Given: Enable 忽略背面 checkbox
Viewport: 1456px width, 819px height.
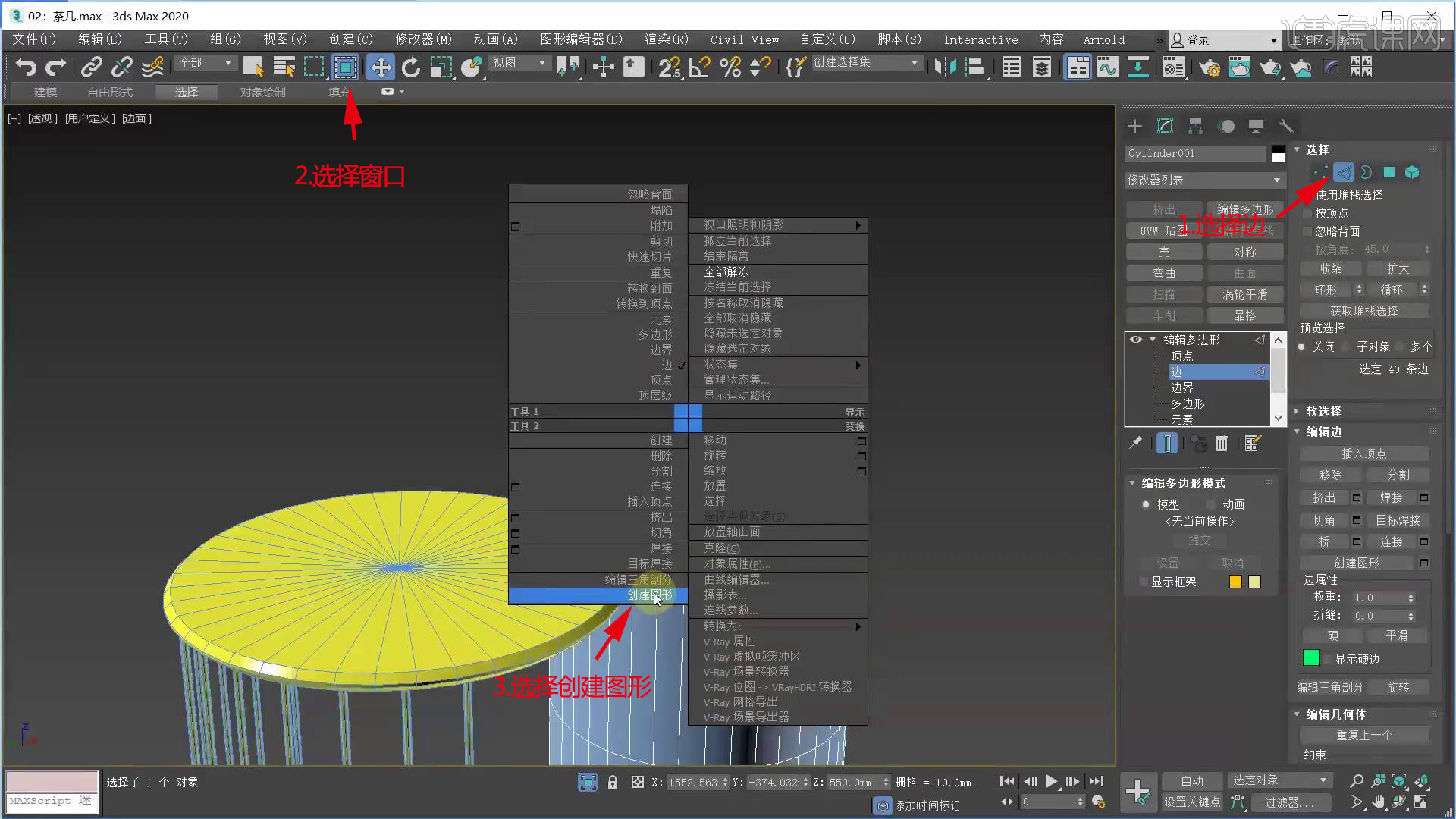Looking at the screenshot, I should [1307, 231].
